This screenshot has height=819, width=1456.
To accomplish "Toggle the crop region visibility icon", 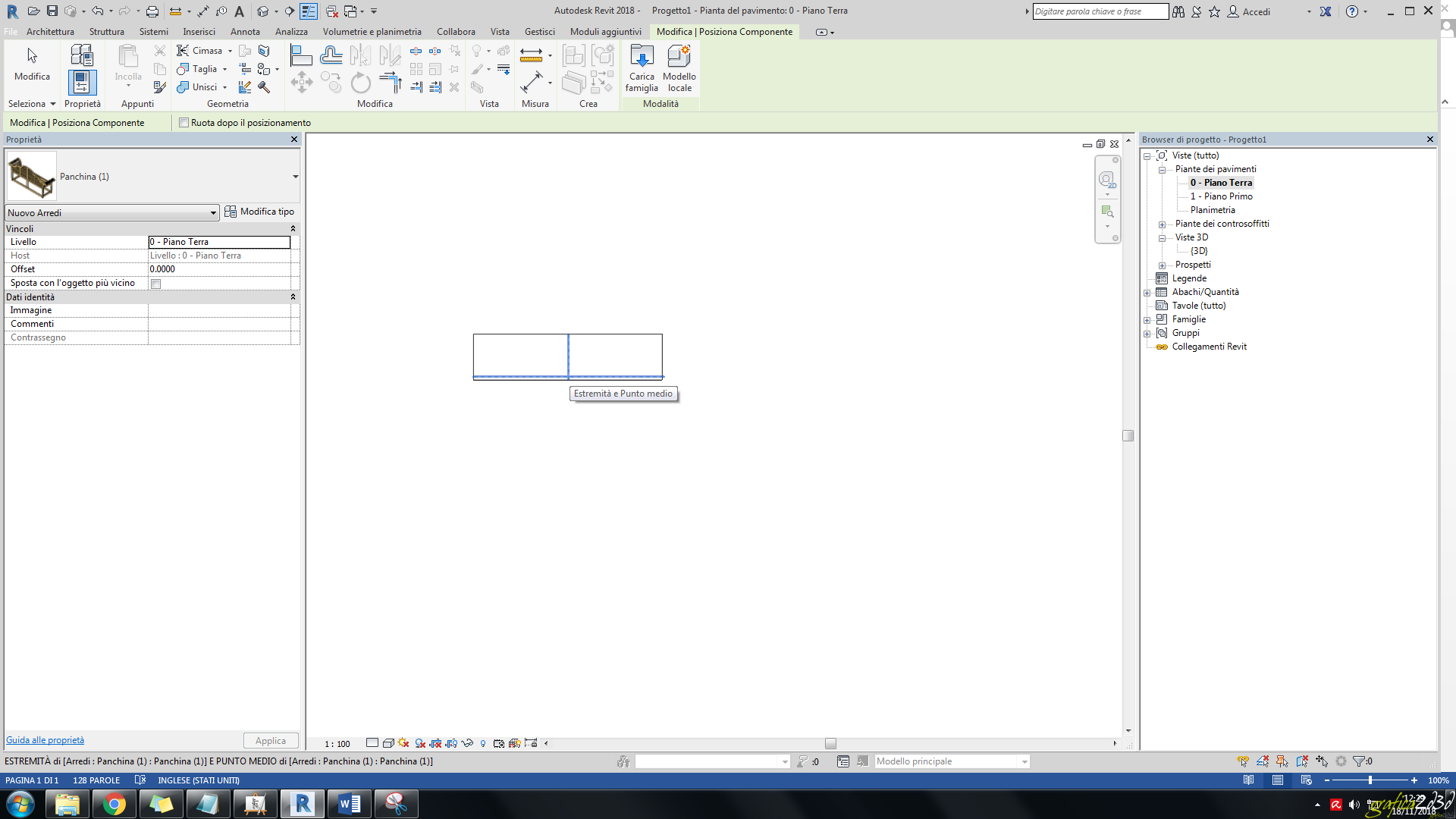I will click(x=452, y=743).
